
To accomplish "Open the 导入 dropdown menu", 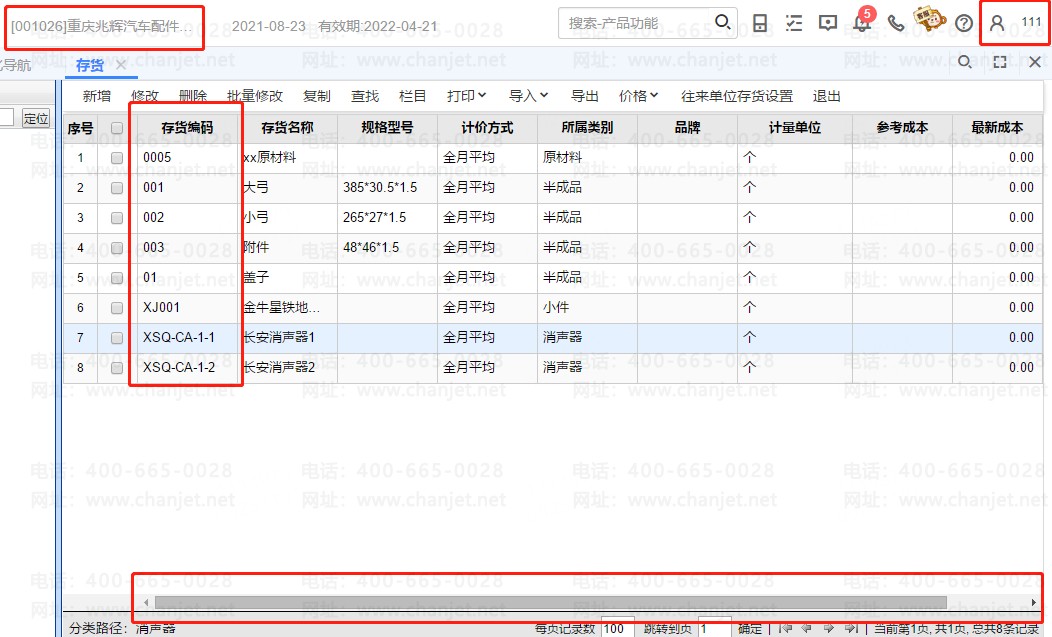I will click(528, 96).
